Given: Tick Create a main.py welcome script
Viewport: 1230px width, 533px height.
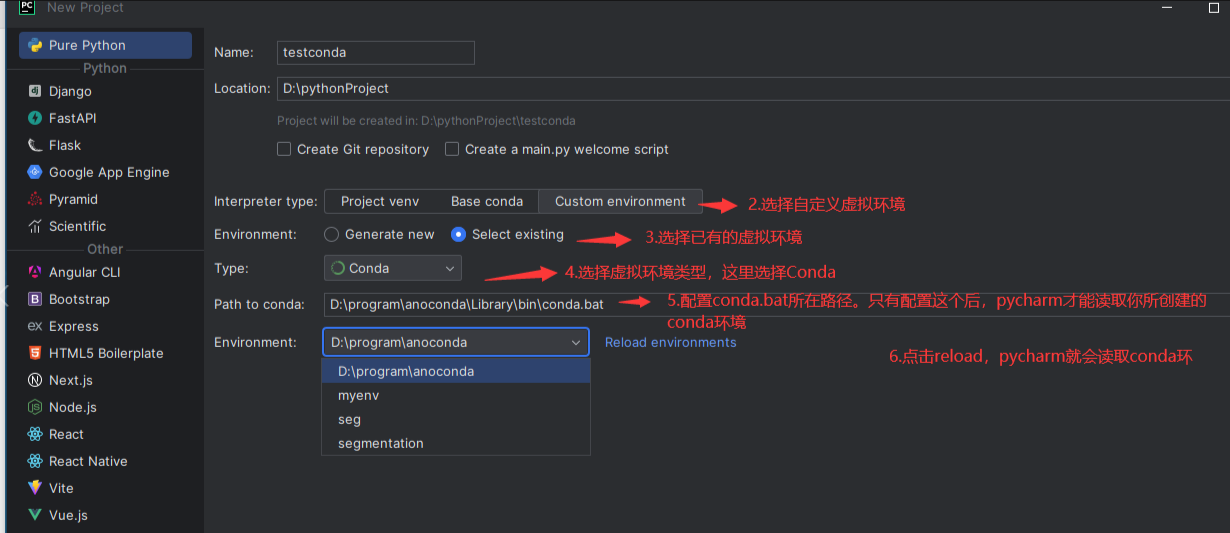Looking at the screenshot, I should coord(452,149).
